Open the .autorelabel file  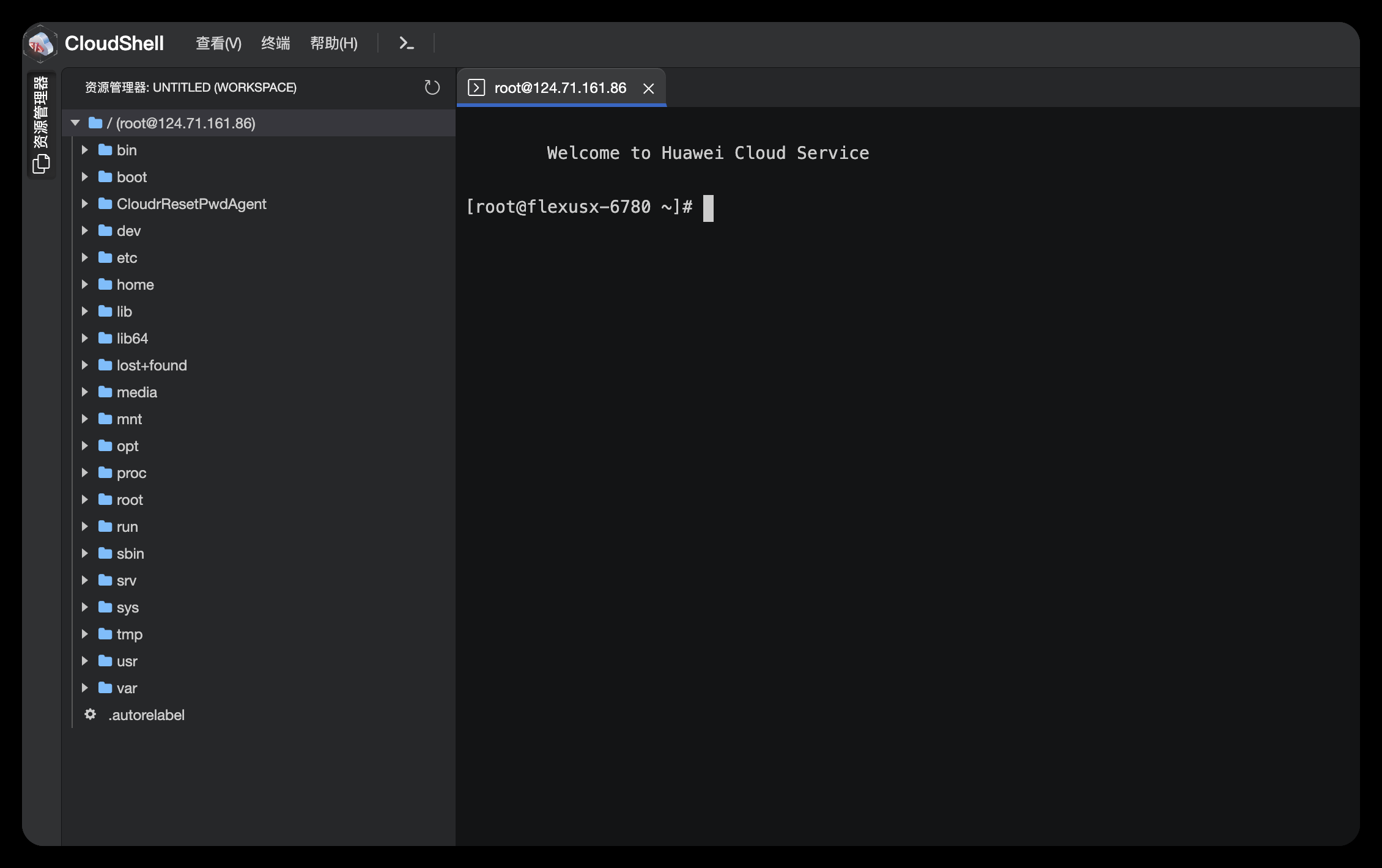146,715
